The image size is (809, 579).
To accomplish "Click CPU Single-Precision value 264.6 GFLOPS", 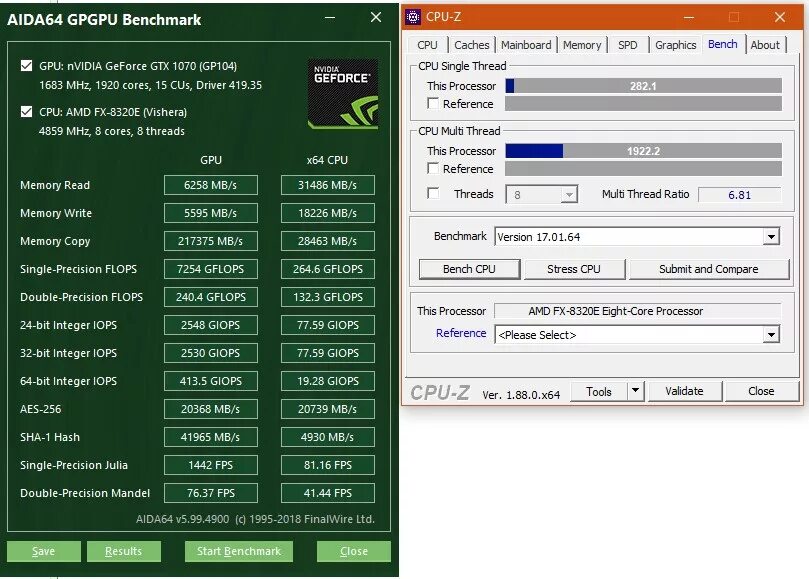I will coord(328,269).
